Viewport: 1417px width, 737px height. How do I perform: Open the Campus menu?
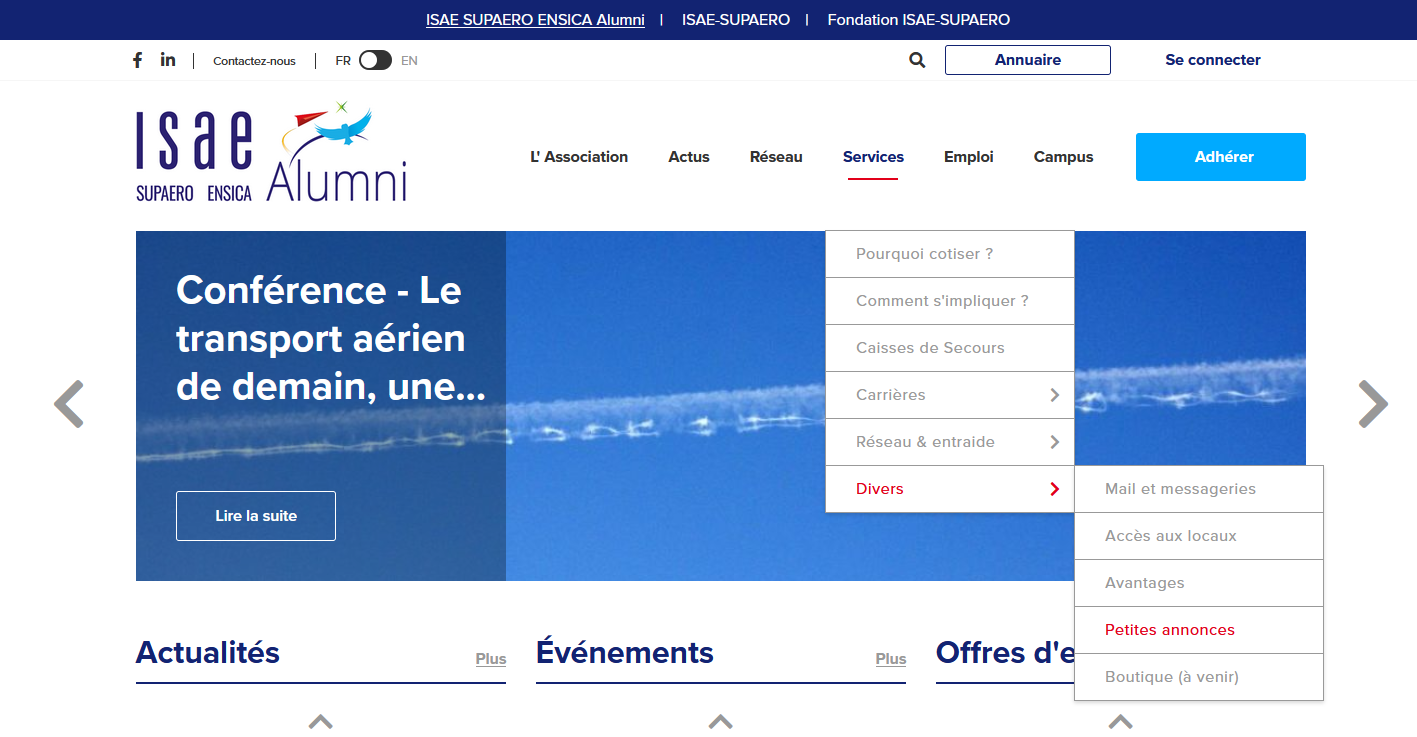1063,157
